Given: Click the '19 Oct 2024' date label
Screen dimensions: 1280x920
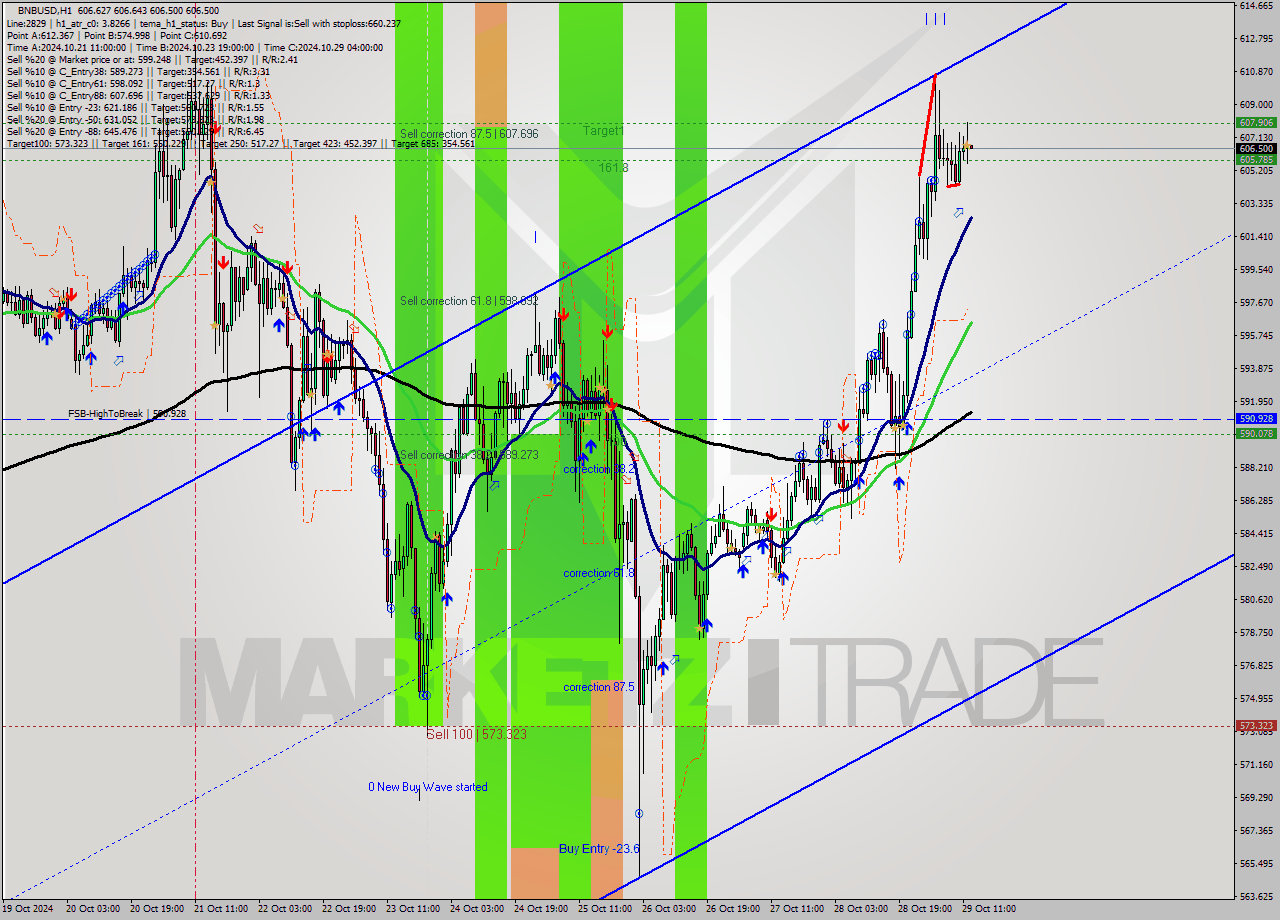Looking at the screenshot, I should coord(27,909).
